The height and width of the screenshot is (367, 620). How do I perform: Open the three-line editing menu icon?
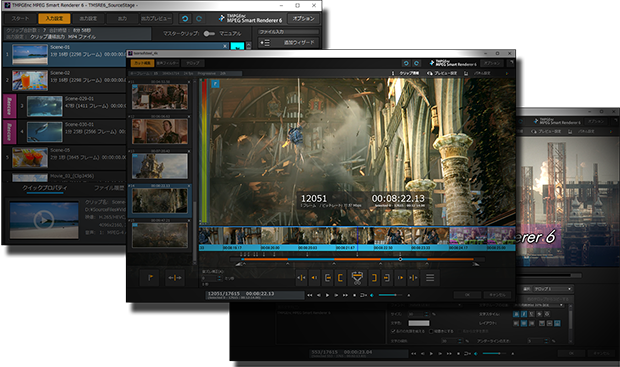[430, 278]
